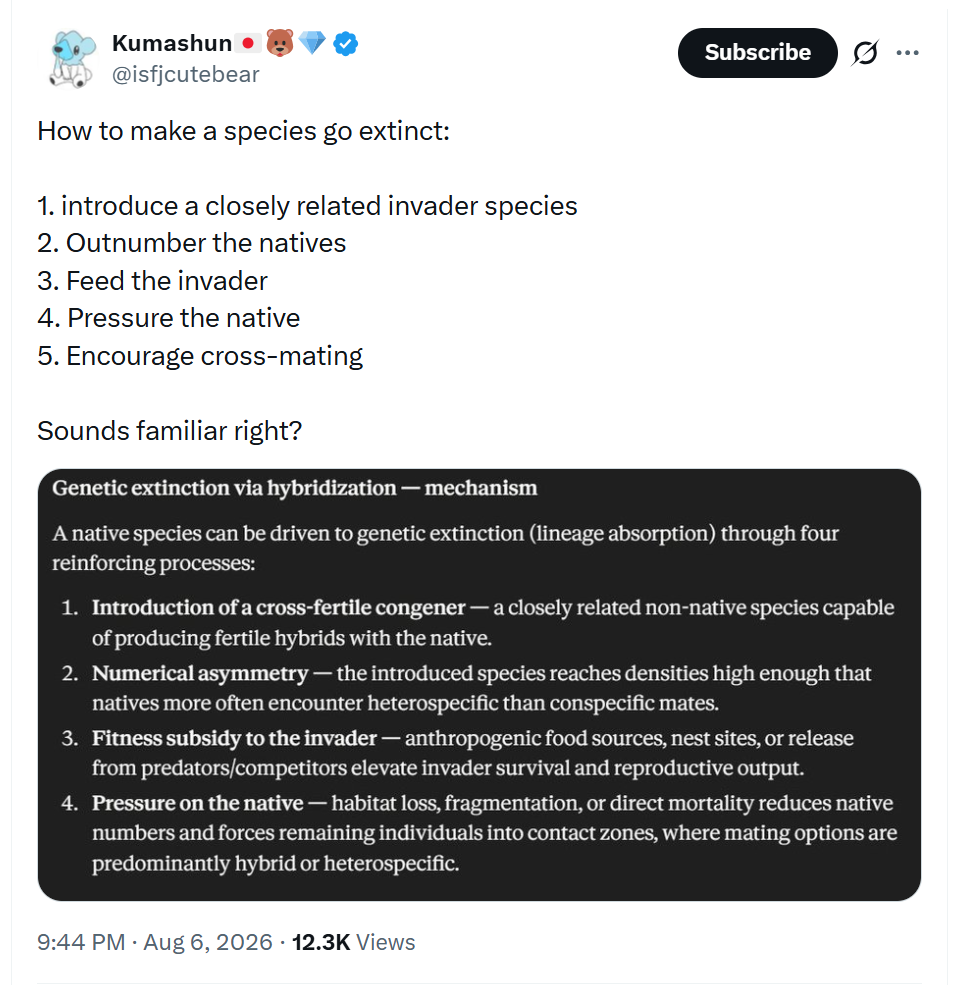This screenshot has height=988, width=966.
Task: Click the Grok slashed-circle icon
Action: [865, 53]
